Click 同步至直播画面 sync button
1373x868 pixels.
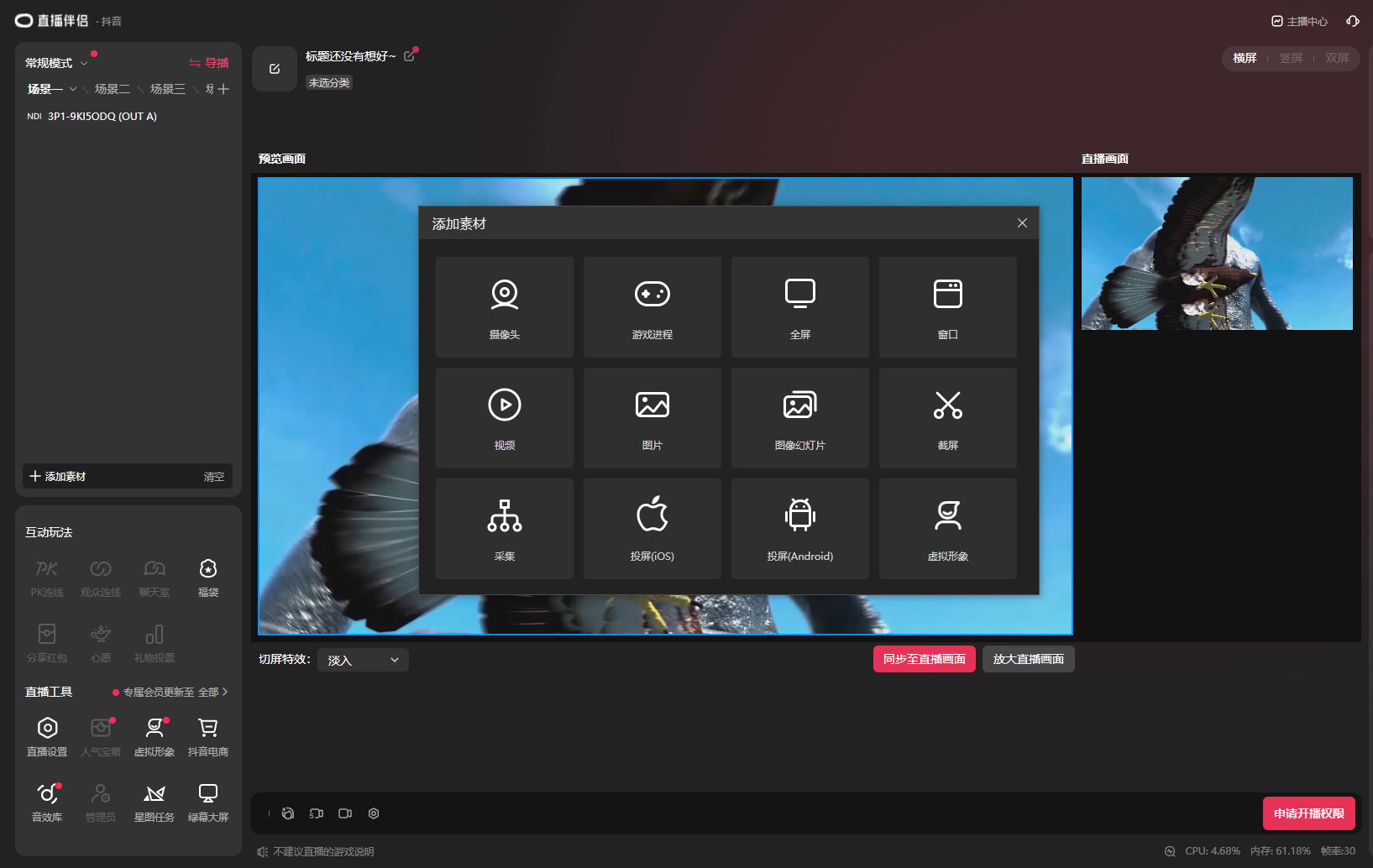tap(924, 659)
